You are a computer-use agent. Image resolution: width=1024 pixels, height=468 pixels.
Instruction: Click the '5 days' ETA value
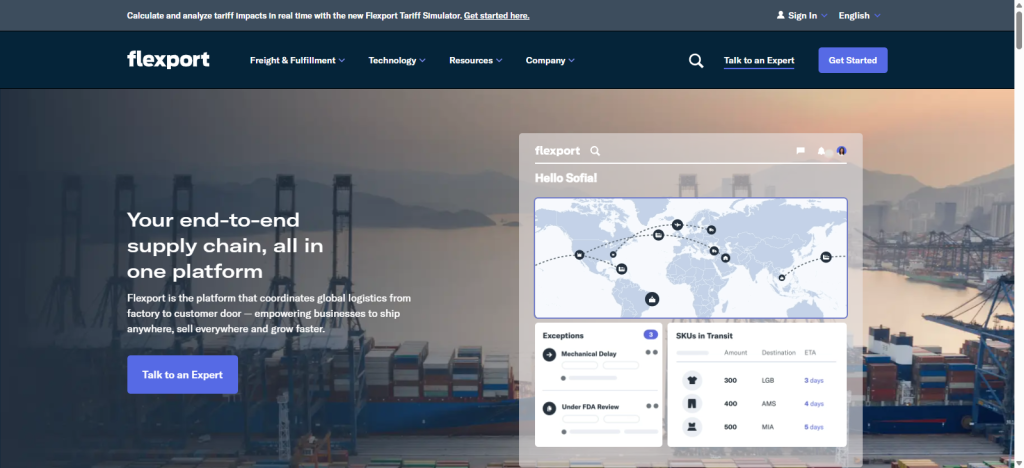click(814, 428)
